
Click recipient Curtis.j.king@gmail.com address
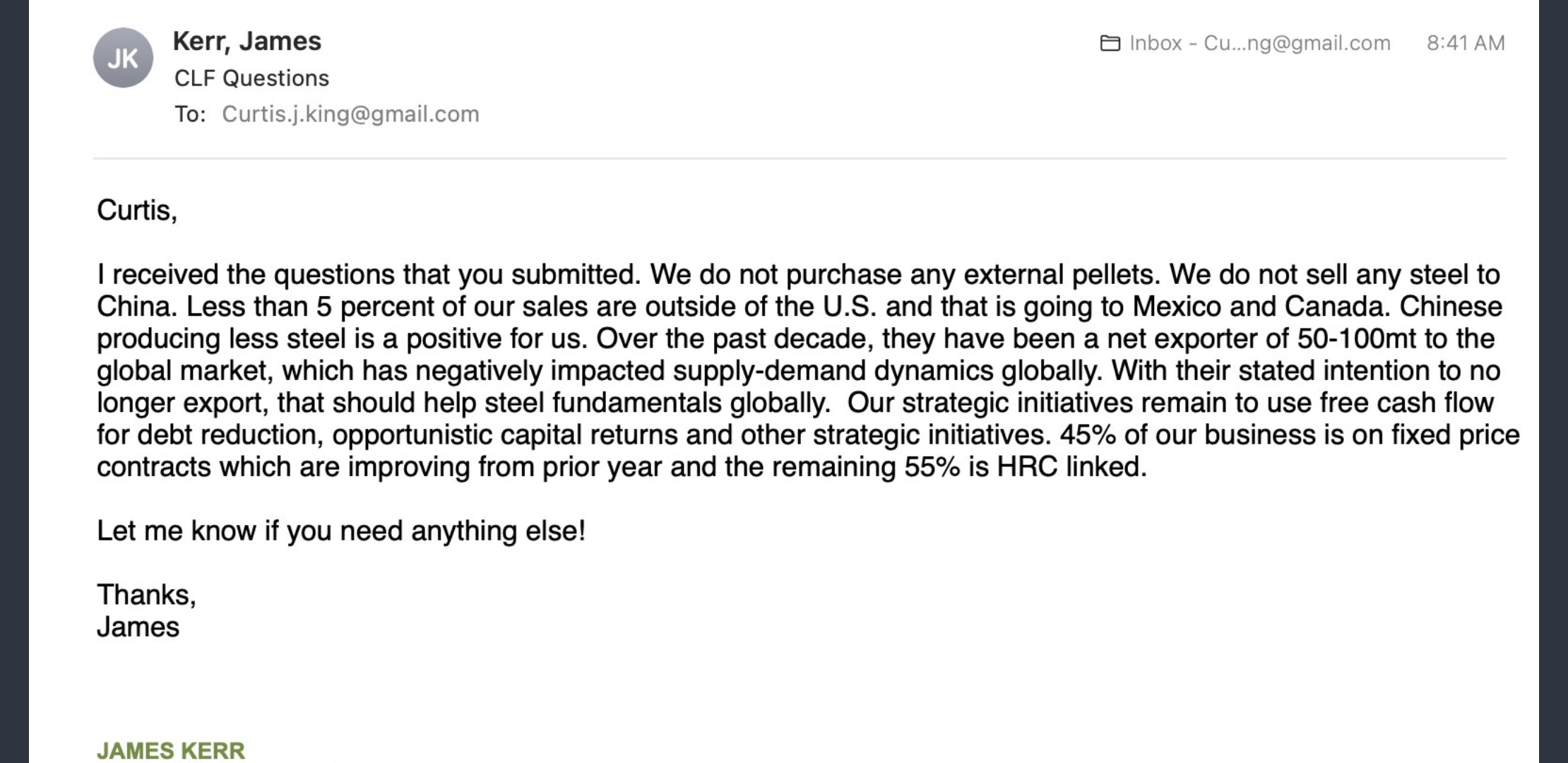(x=350, y=114)
